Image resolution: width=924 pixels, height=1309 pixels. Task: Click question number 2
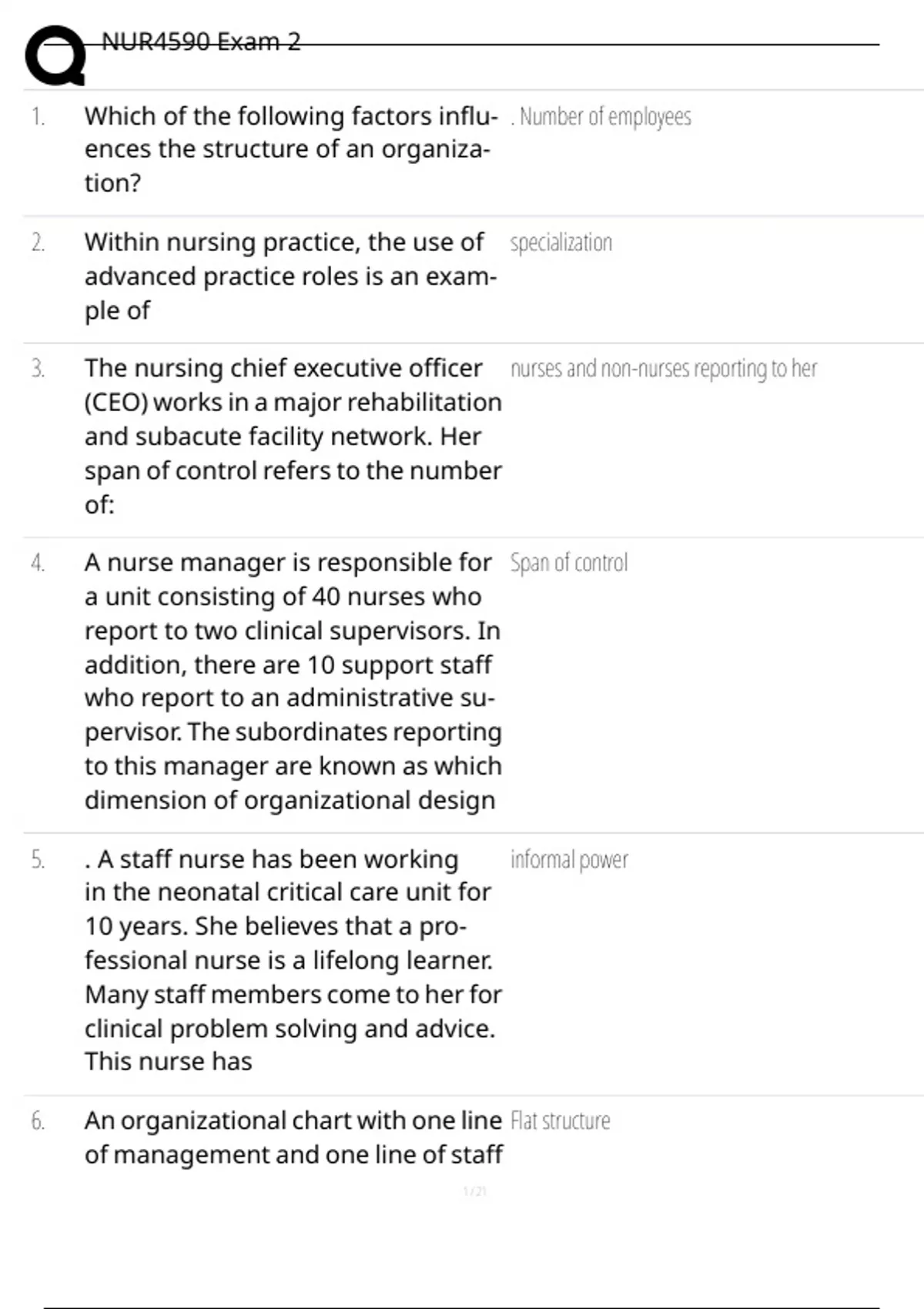tap(38, 243)
